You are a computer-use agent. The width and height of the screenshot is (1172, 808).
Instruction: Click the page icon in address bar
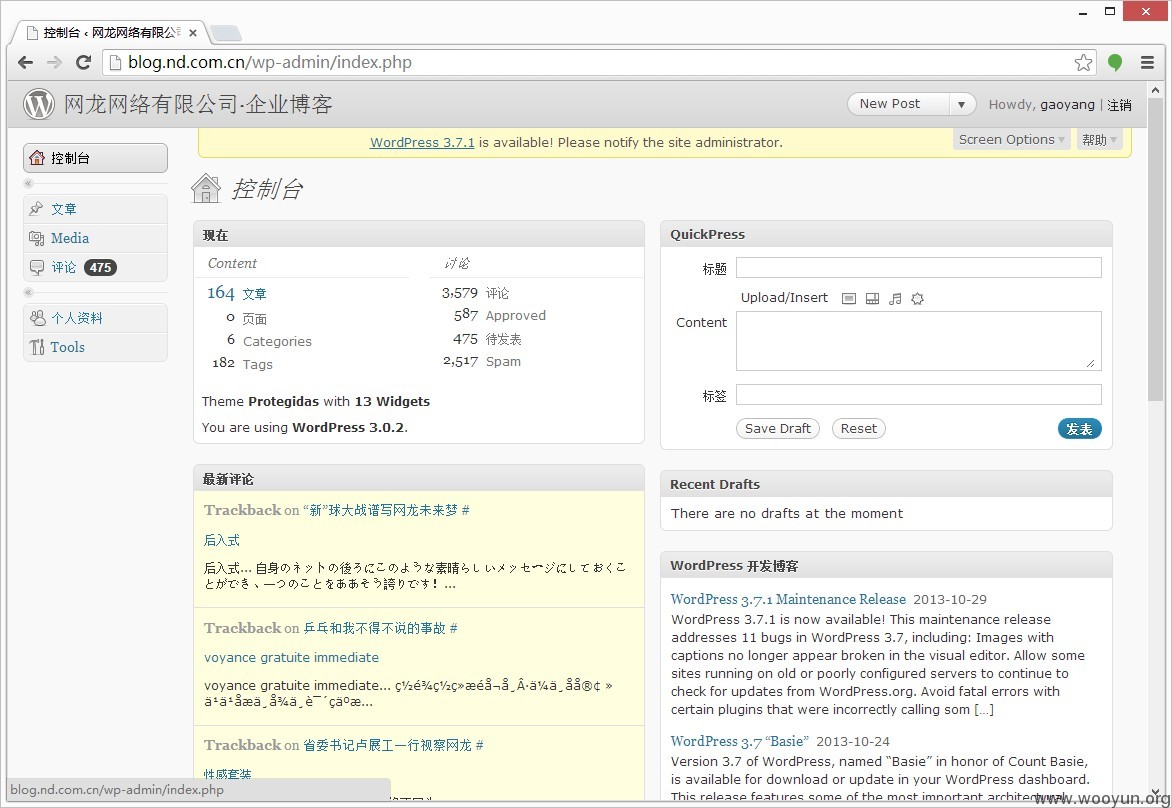click(115, 63)
